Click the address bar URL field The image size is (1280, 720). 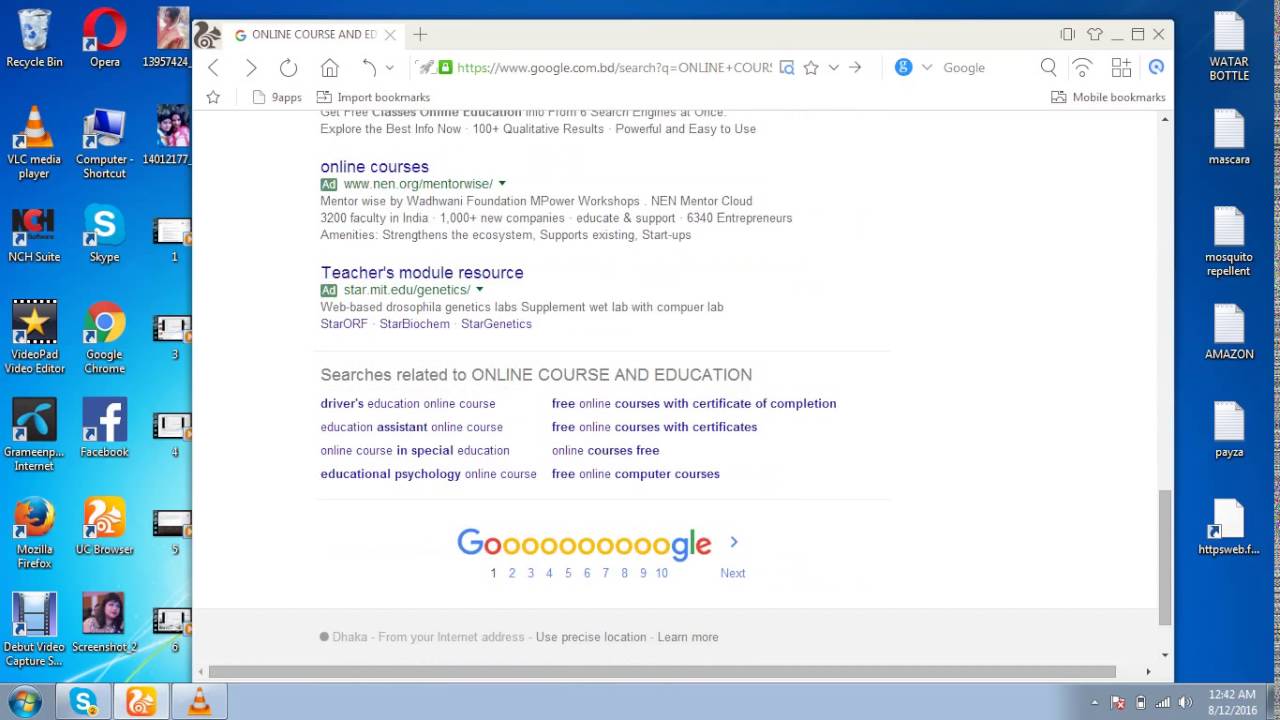pos(613,67)
